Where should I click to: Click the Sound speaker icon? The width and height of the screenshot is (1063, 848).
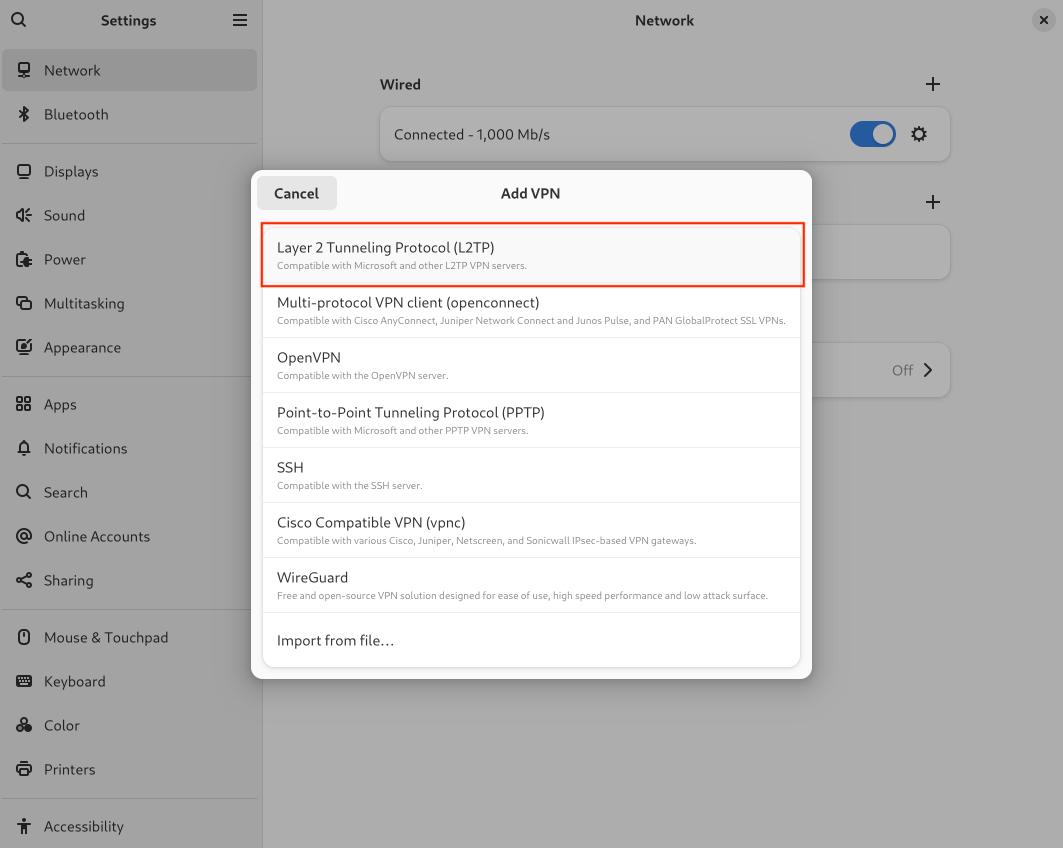[x=24, y=215]
